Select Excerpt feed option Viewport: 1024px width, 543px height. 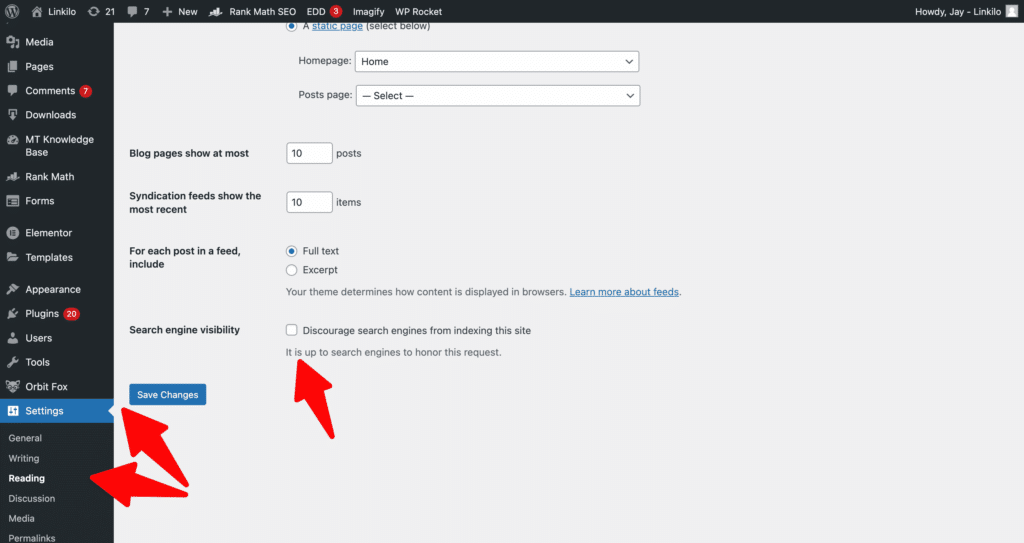[291, 270]
